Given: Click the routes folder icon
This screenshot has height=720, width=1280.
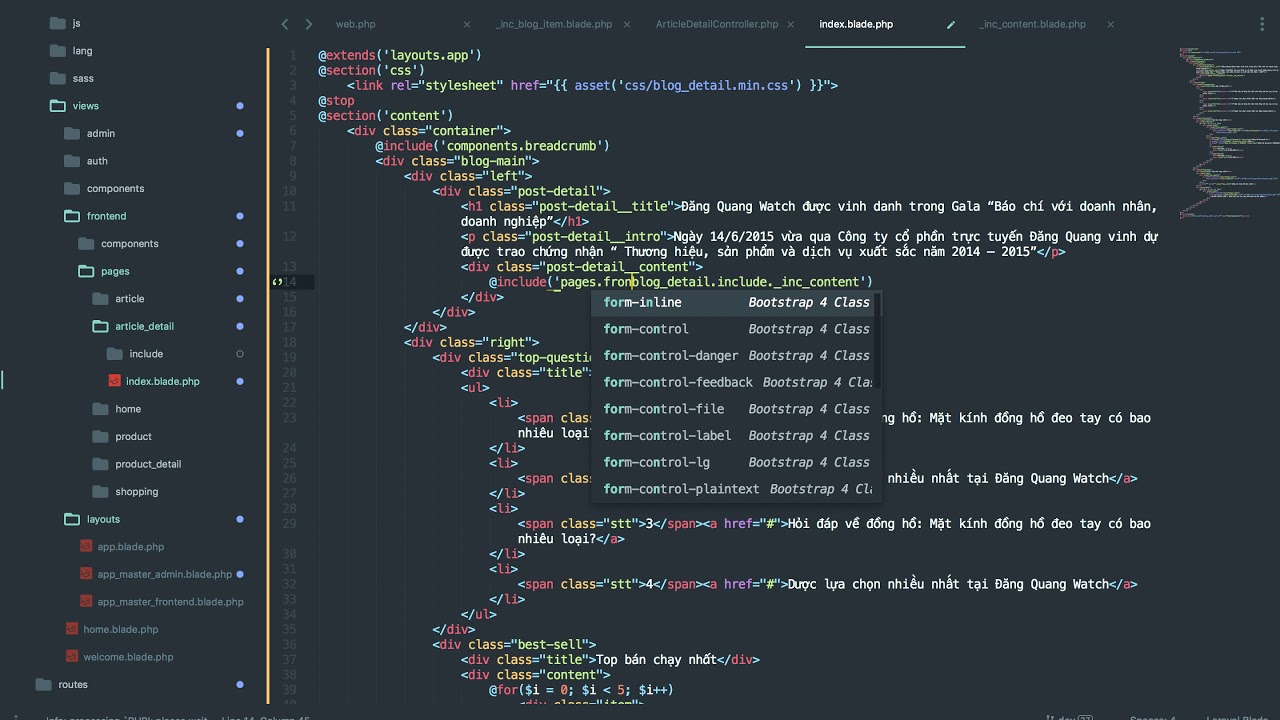Looking at the screenshot, I should pos(43,684).
